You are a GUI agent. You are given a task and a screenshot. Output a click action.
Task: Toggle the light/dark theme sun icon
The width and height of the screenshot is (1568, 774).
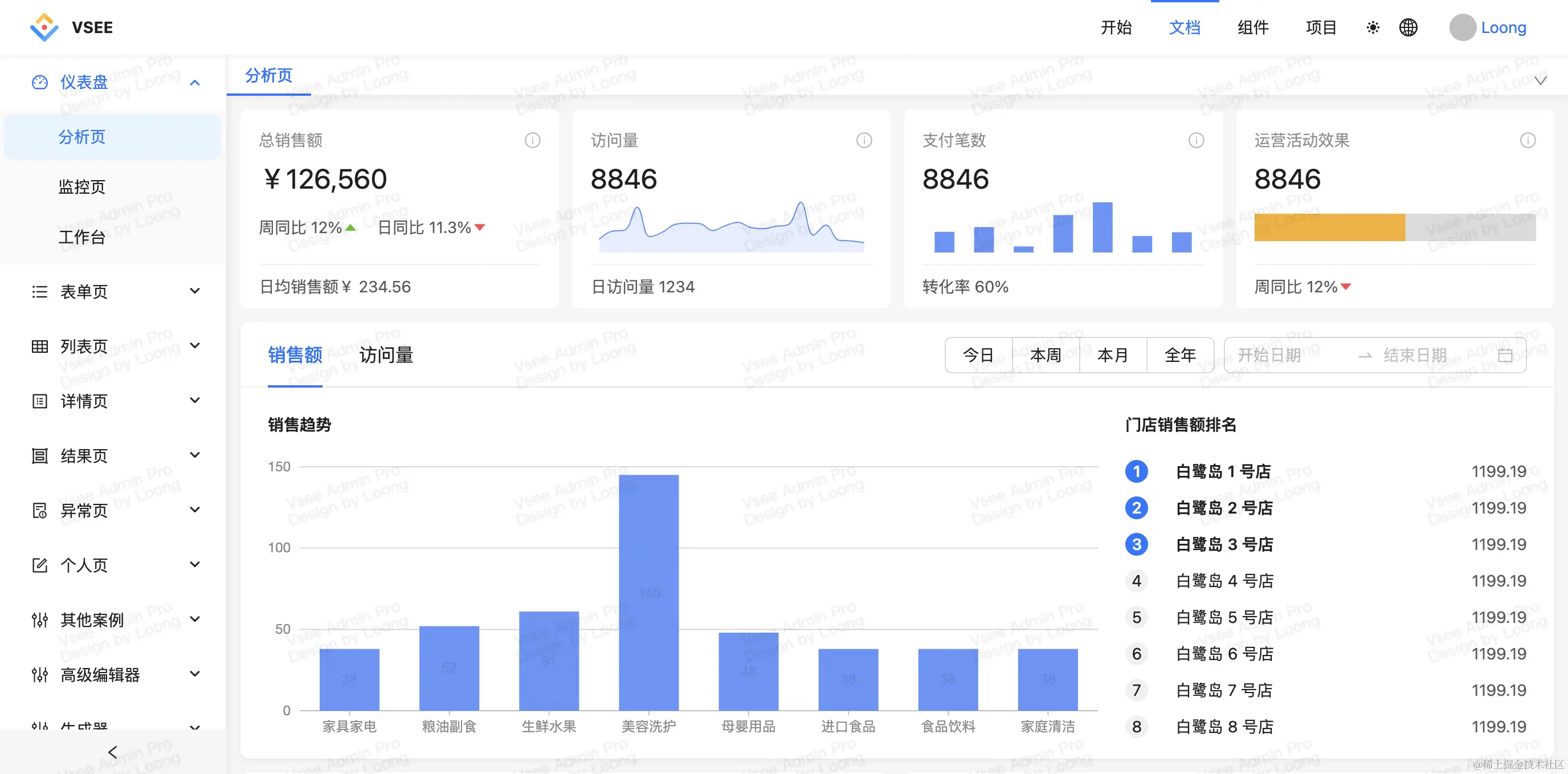[x=1373, y=27]
